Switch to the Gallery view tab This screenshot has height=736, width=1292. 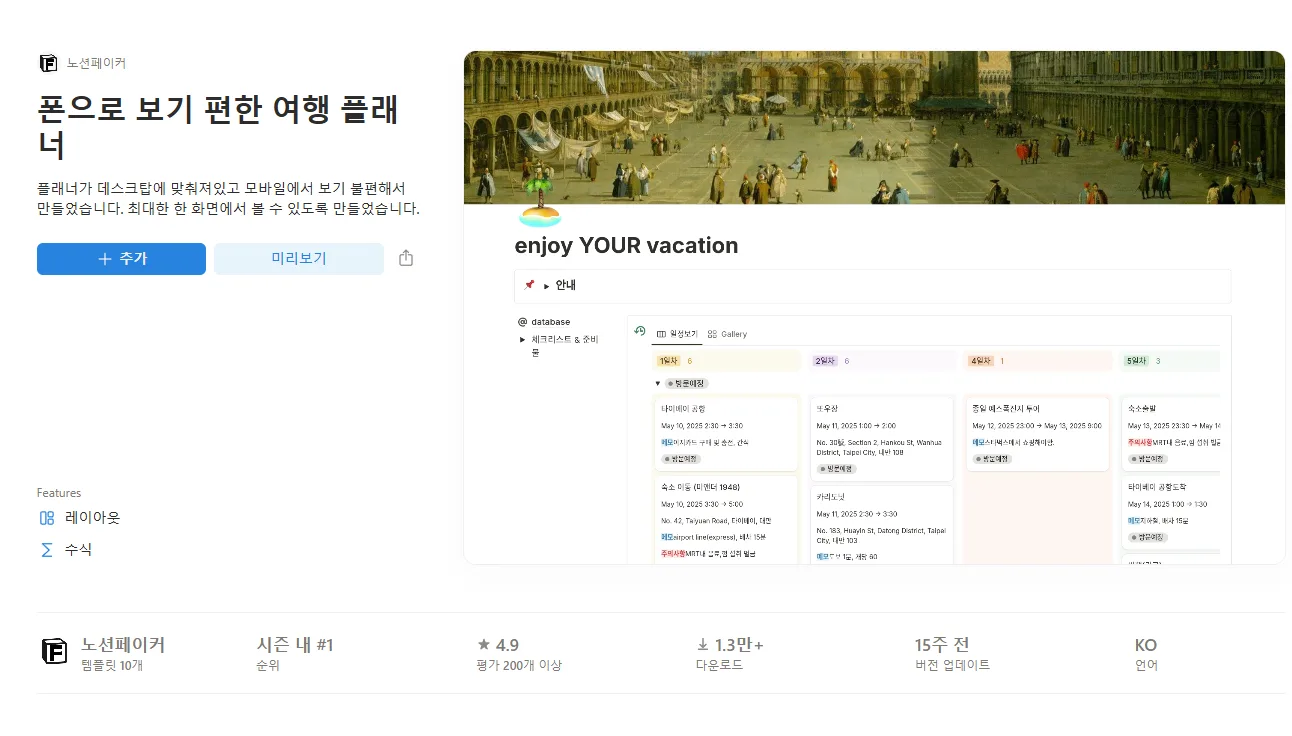pyautogui.click(x=727, y=334)
